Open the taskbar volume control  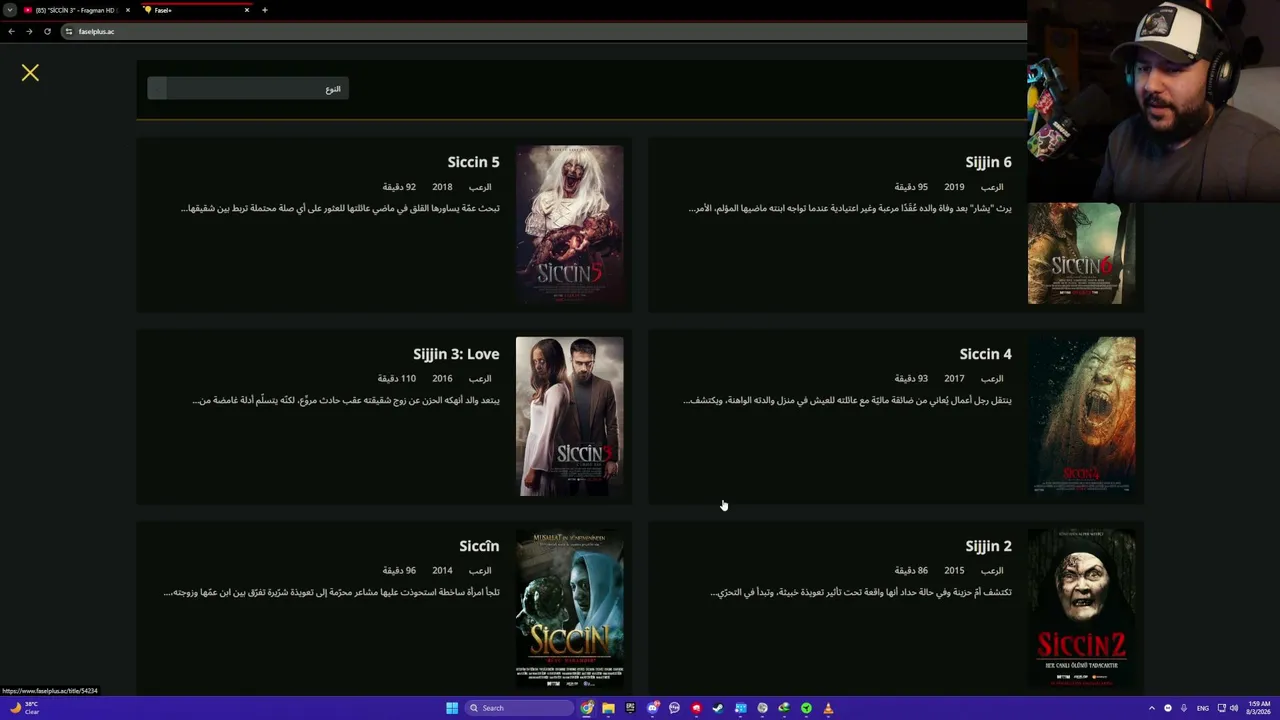[1234, 708]
